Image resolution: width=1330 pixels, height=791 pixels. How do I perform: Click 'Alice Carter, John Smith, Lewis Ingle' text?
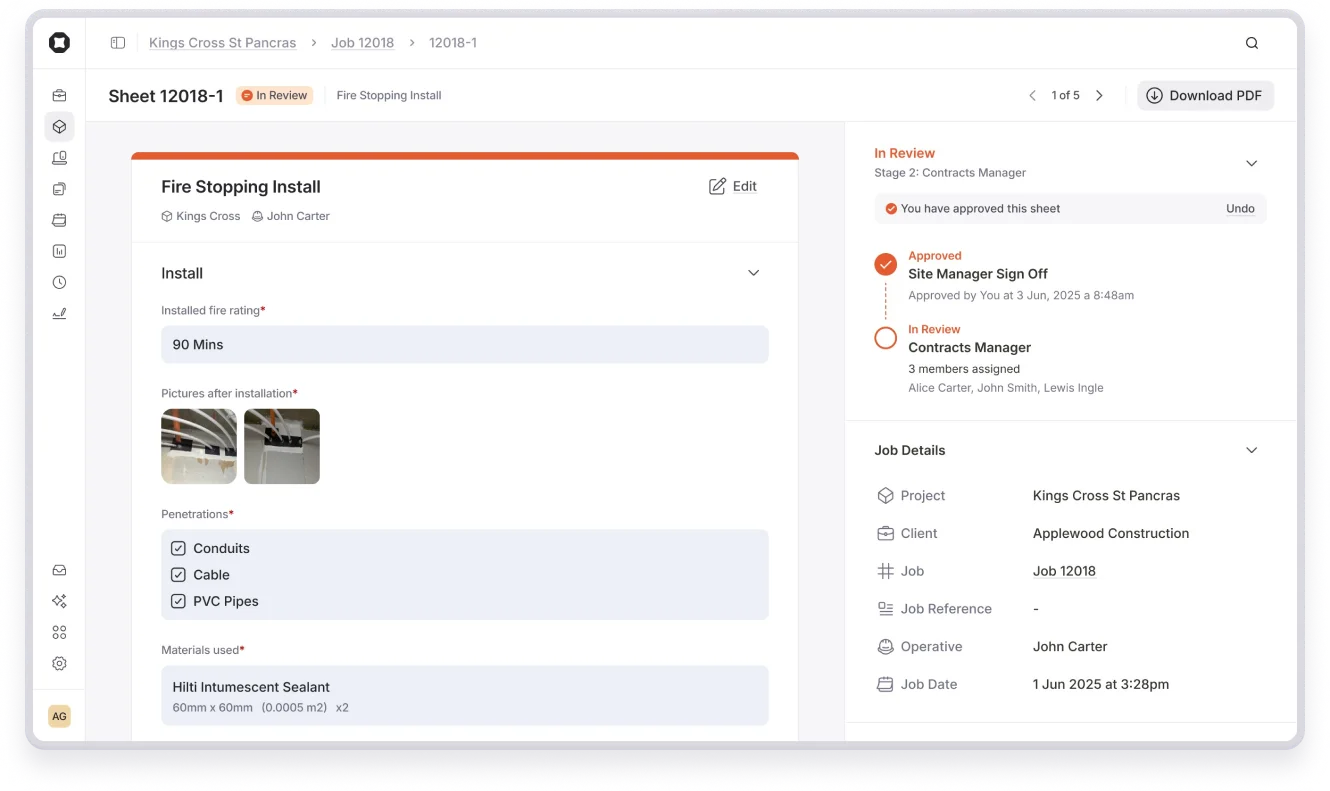click(1006, 388)
